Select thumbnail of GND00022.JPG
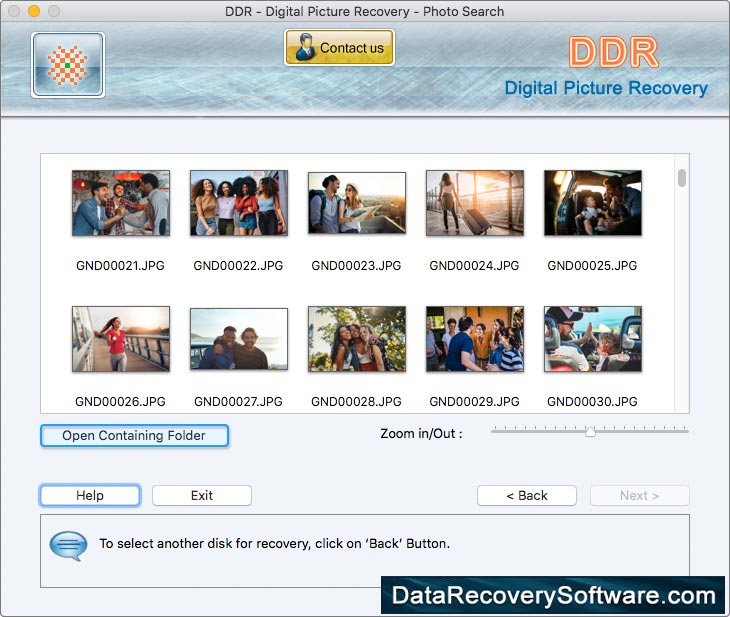 pyautogui.click(x=239, y=203)
